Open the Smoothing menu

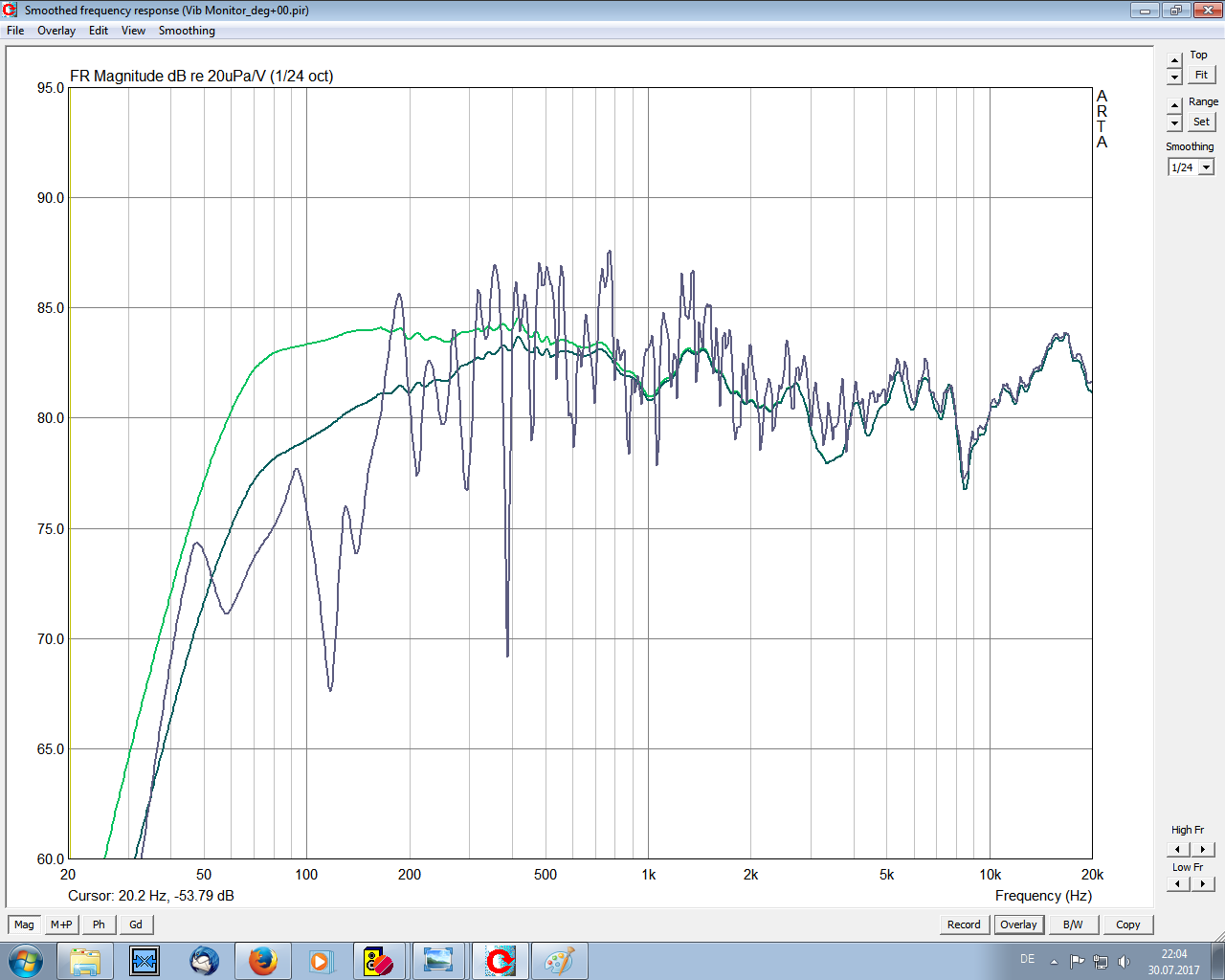[187, 31]
